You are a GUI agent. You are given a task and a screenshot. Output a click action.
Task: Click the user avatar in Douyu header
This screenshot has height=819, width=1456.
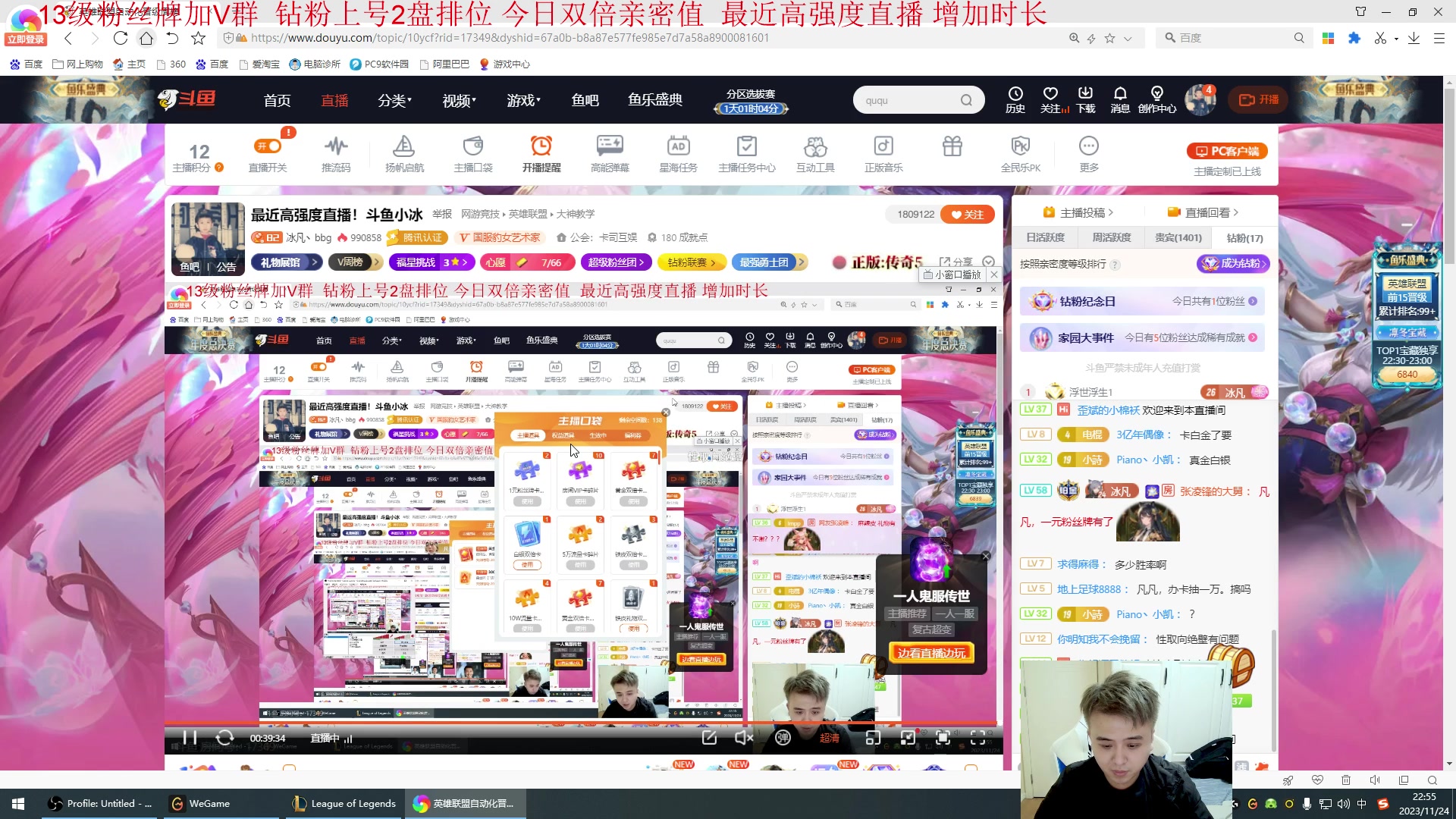(1200, 100)
